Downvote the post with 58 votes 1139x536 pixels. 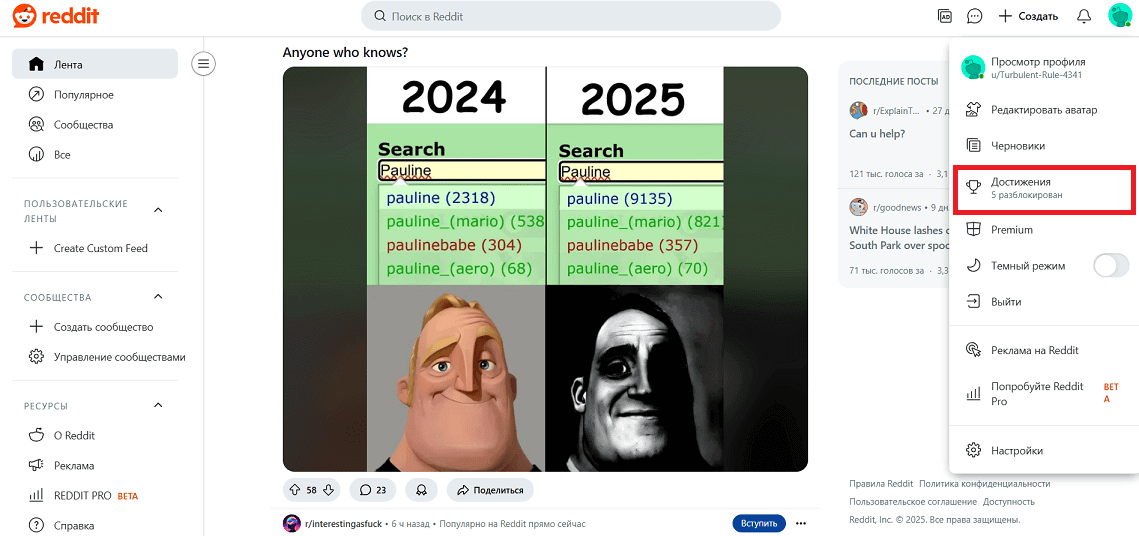pyautogui.click(x=329, y=490)
